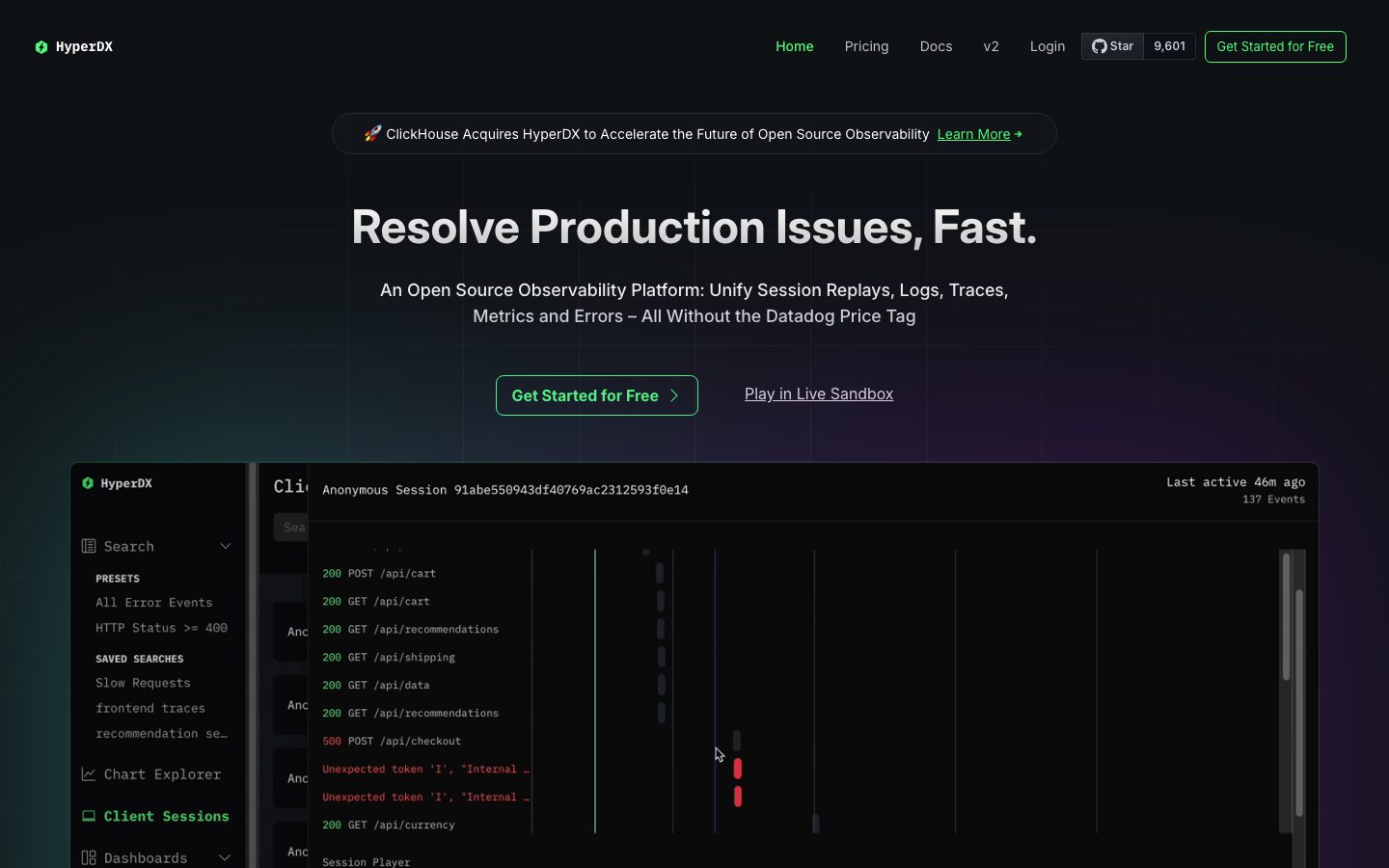Click the session search input field

pos(290,528)
